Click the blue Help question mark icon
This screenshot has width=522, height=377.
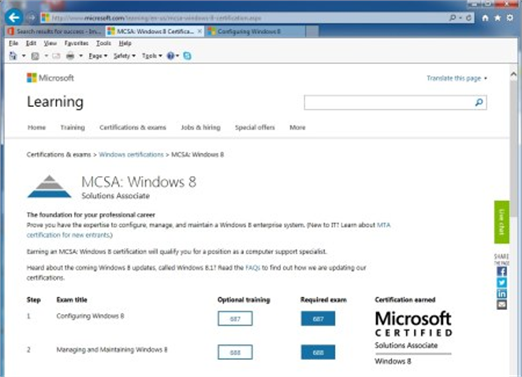[x=170, y=56]
